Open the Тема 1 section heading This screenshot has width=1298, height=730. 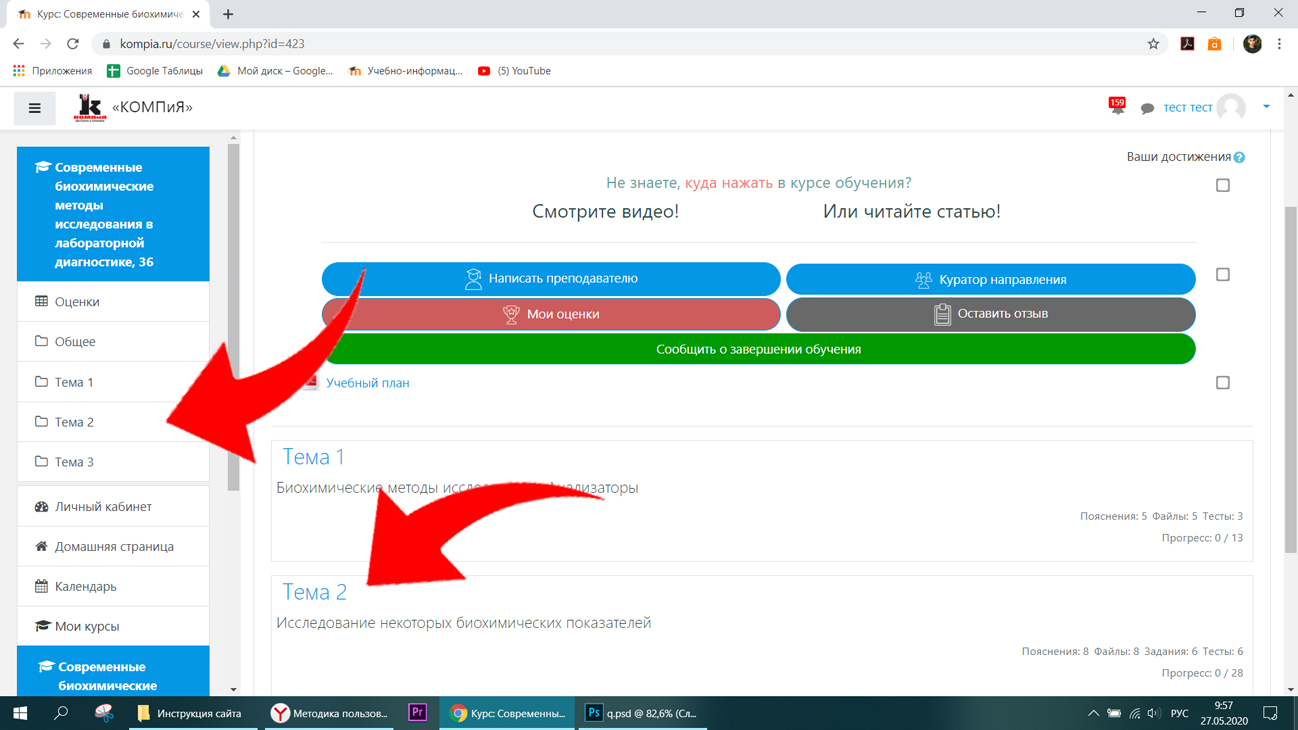pos(313,457)
